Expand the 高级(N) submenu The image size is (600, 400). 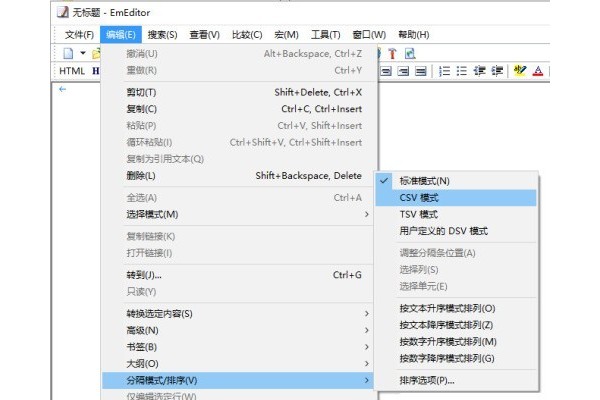(x=238, y=330)
